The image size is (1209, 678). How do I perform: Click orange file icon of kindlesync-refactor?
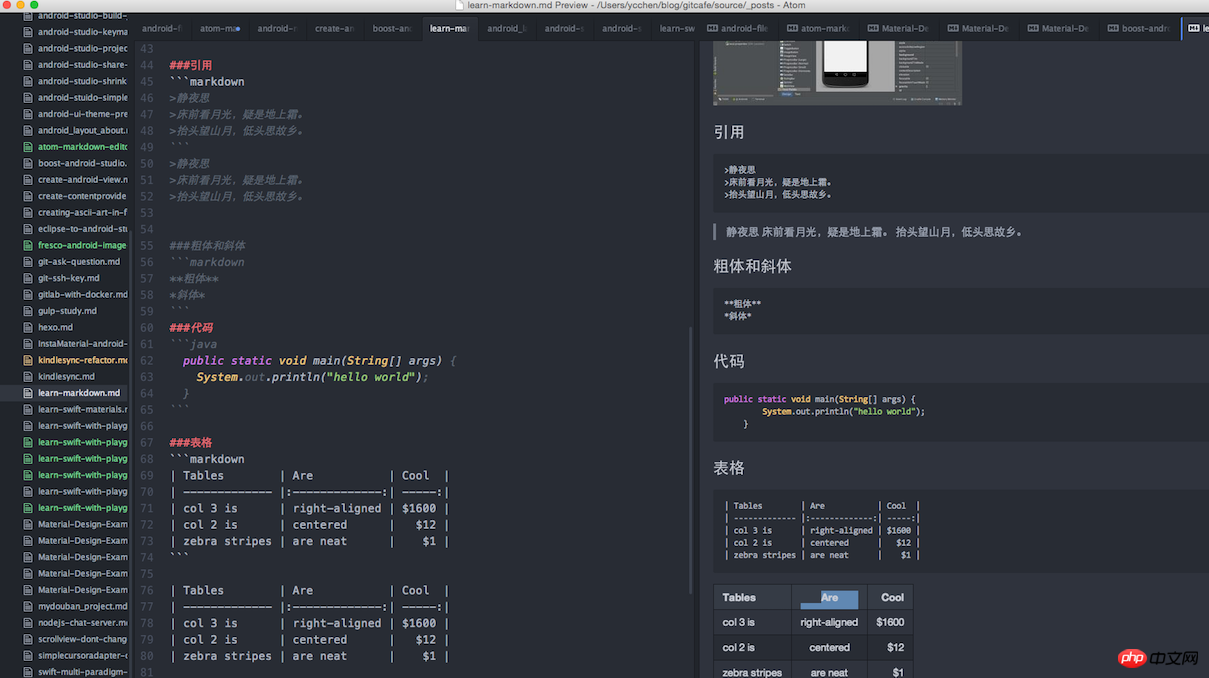(28, 360)
